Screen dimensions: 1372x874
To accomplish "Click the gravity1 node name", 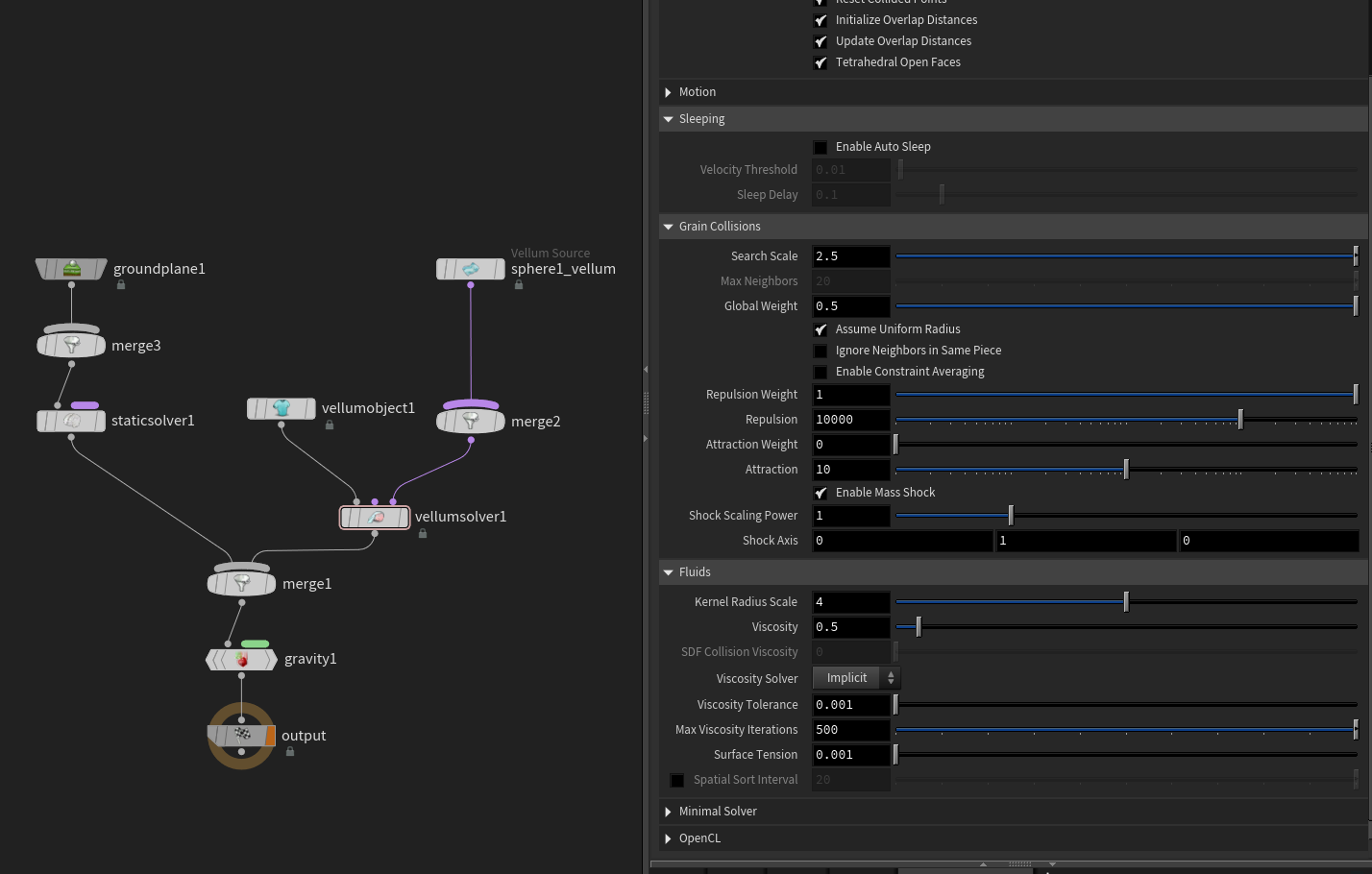I will pos(310,659).
